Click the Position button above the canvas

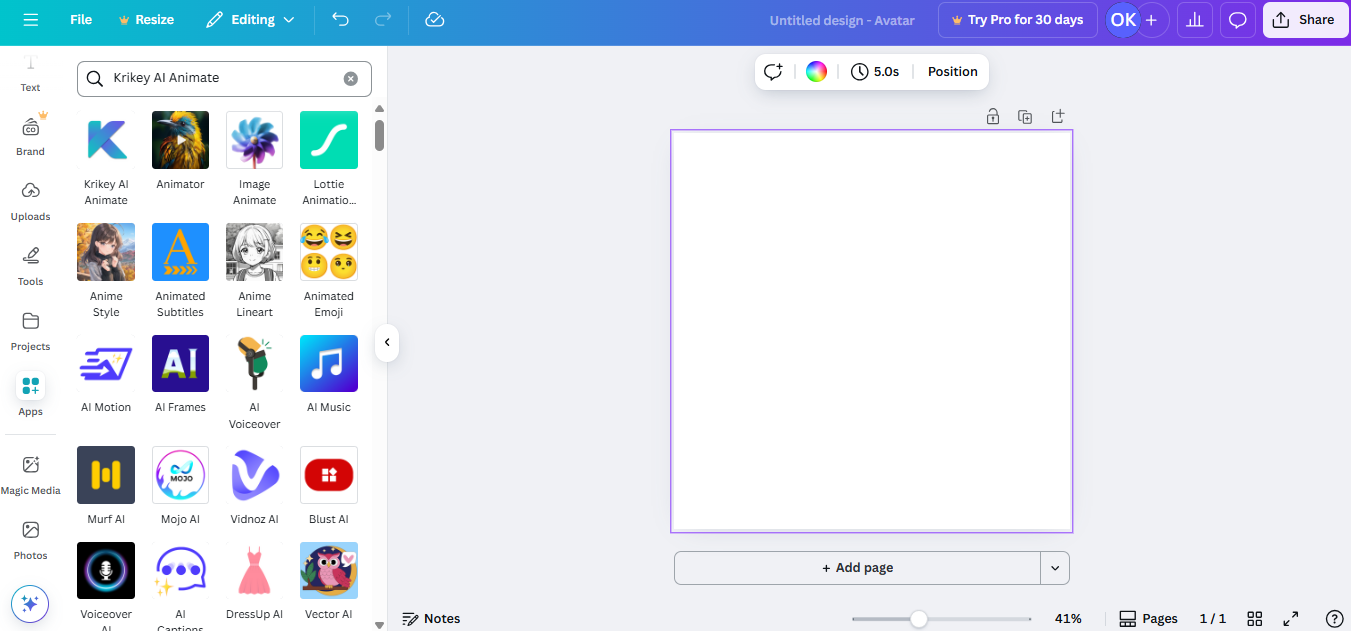coord(951,71)
